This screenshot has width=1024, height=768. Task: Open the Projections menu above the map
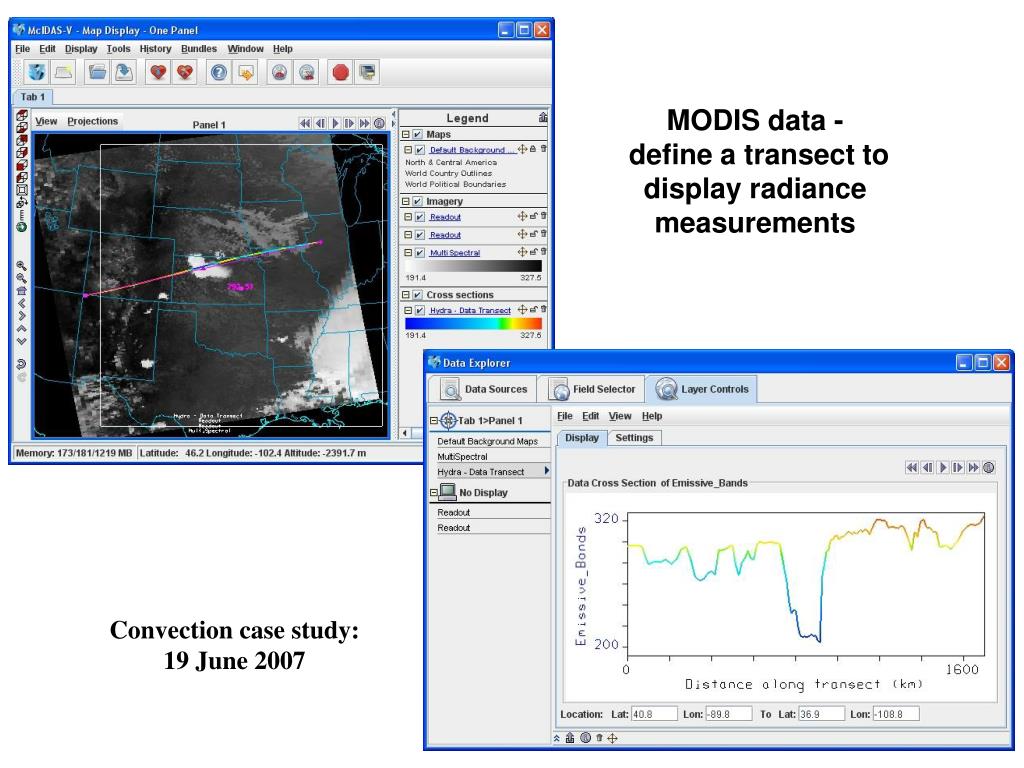(93, 121)
